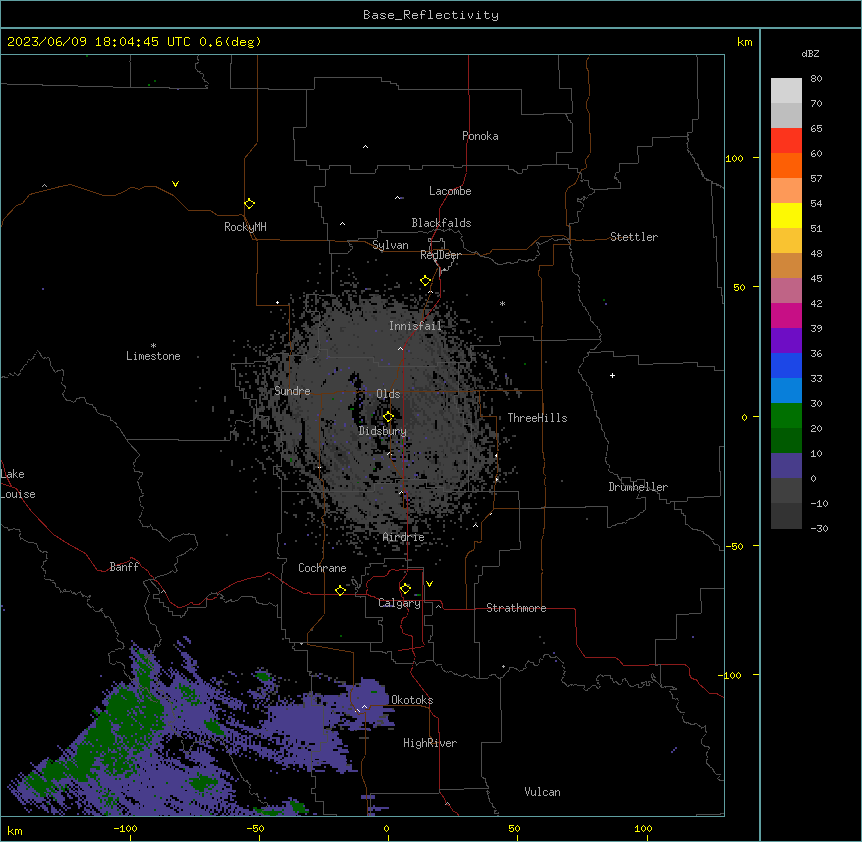Viewport: 862px width, 842px height.
Task: Click the Didsbury town label
Action: click(x=383, y=431)
